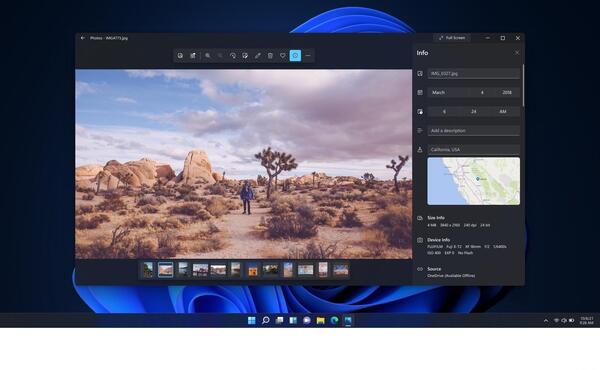The height and width of the screenshot is (370, 600).
Task: Open the Windows Start menu
Action: [x=251, y=321]
